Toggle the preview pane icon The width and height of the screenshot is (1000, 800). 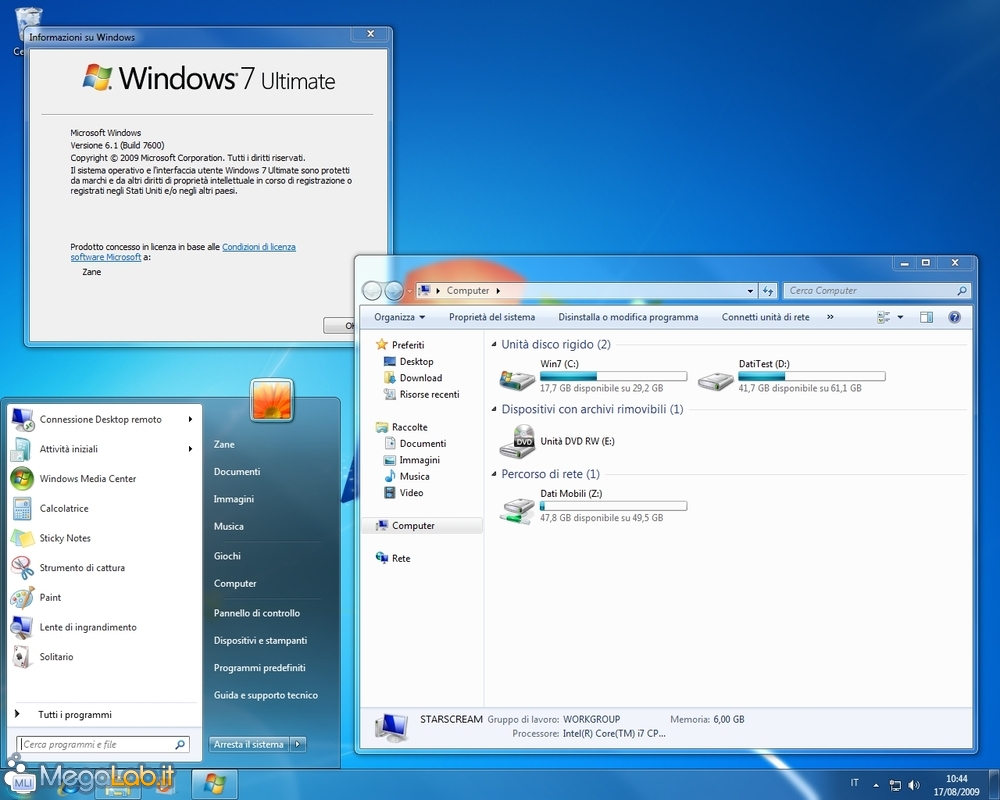926,317
